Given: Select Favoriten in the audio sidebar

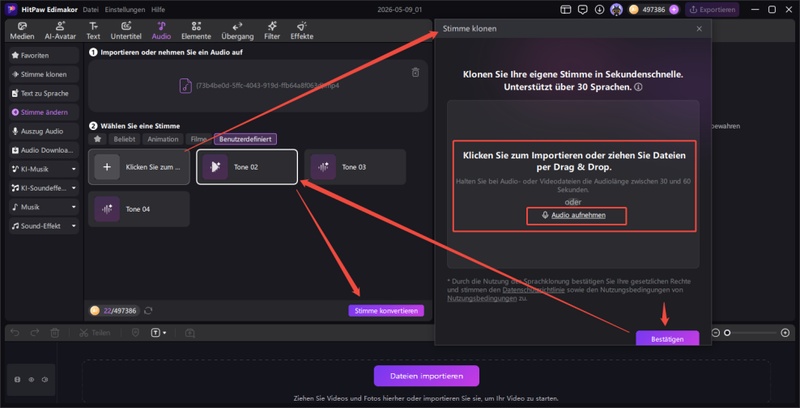Looking at the screenshot, I should [43, 55].
